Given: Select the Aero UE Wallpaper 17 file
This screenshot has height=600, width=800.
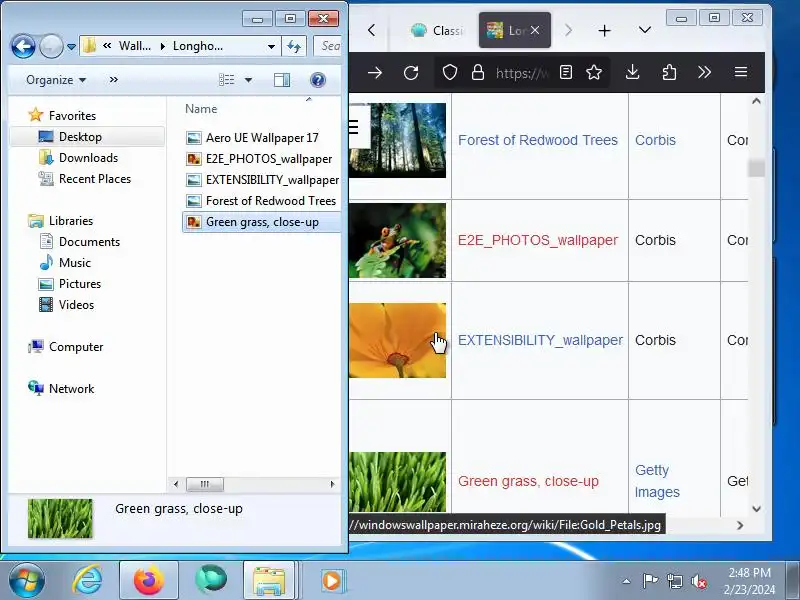Looking at the screenshot, I should pos(262,138).
